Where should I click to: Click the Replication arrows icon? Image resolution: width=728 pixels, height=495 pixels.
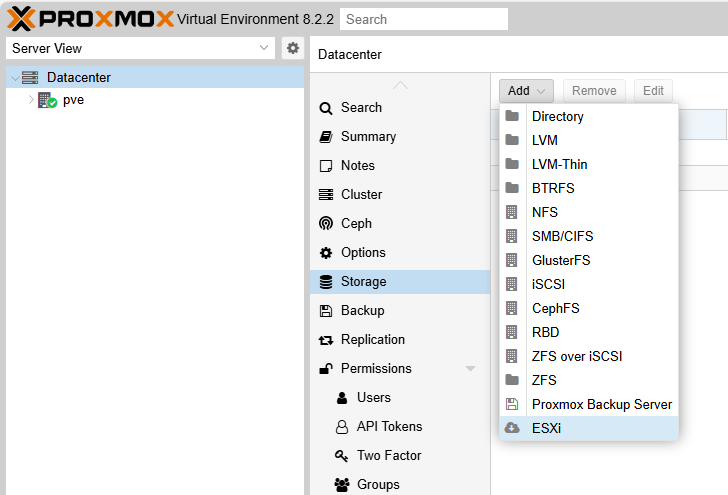[326, 340]
